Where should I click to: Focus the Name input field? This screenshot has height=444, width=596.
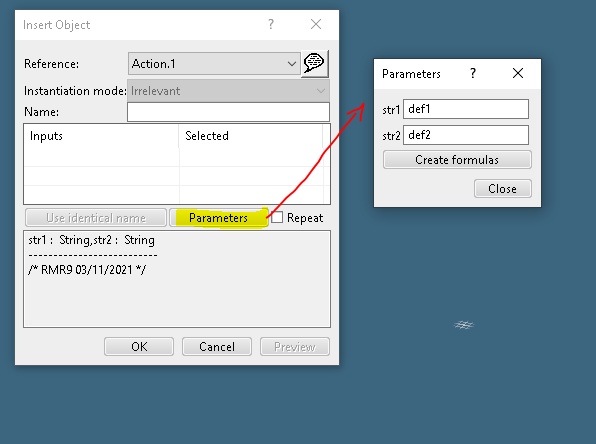(x=228, y=112)
